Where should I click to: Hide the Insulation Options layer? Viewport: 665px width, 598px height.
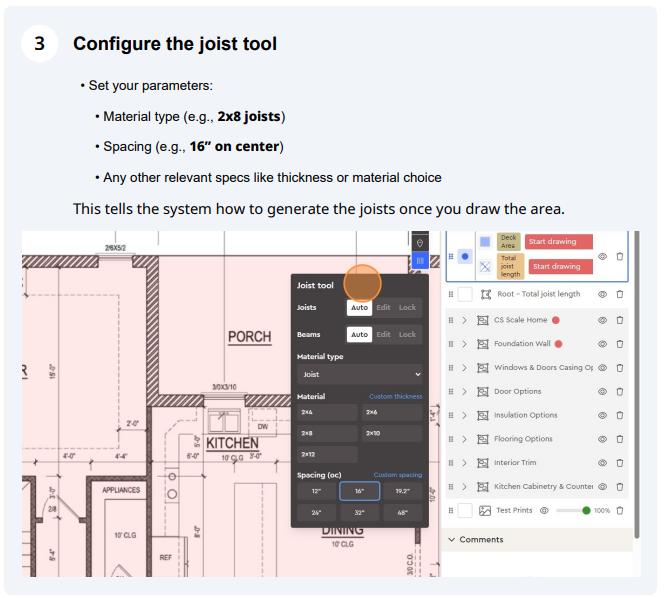602,415
